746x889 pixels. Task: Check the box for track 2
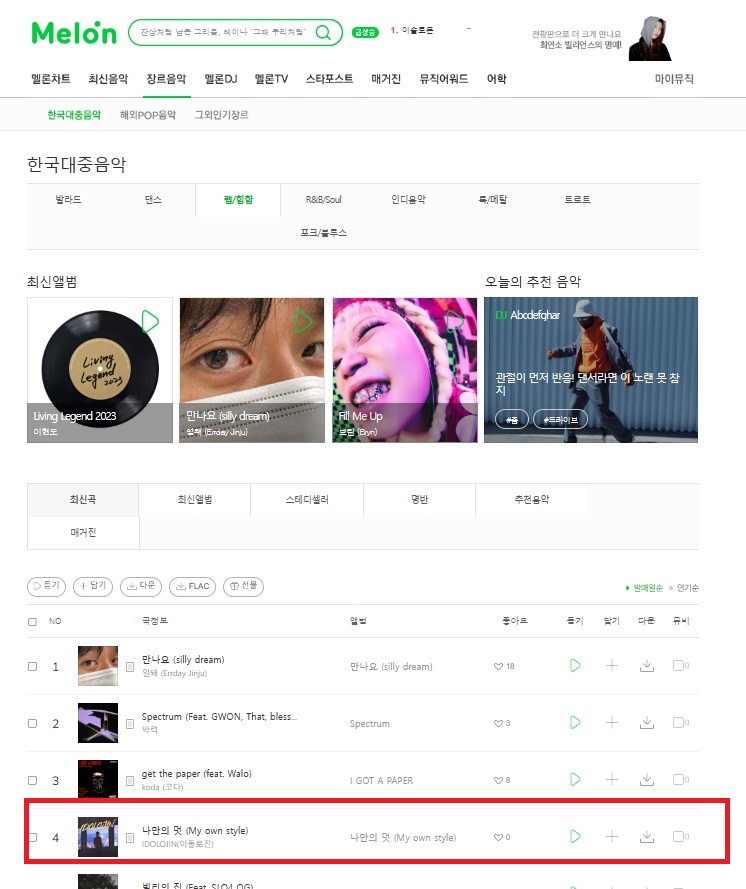(32, 723)
